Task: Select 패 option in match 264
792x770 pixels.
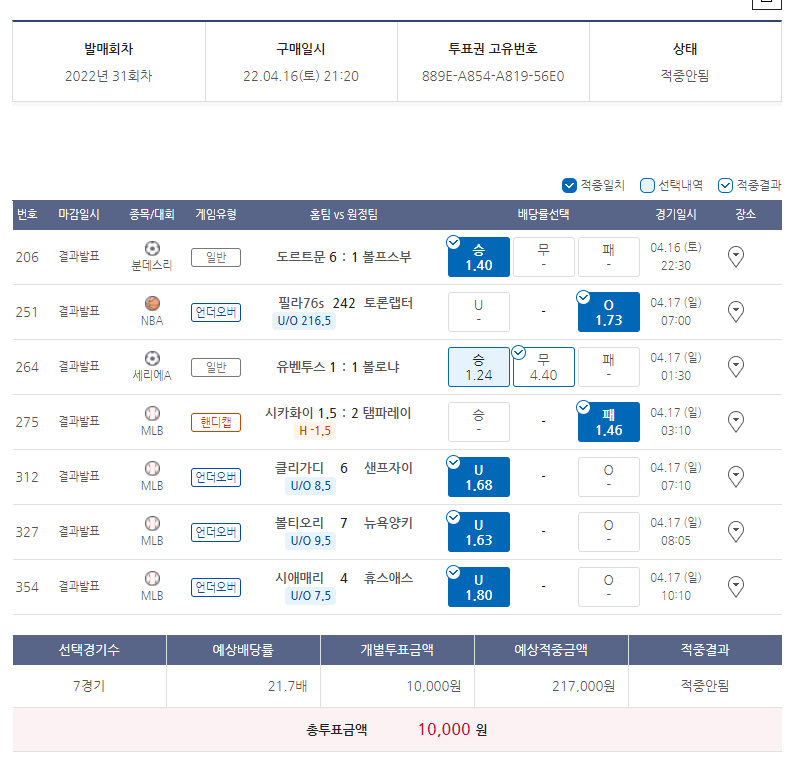Action: click(609, 367)
